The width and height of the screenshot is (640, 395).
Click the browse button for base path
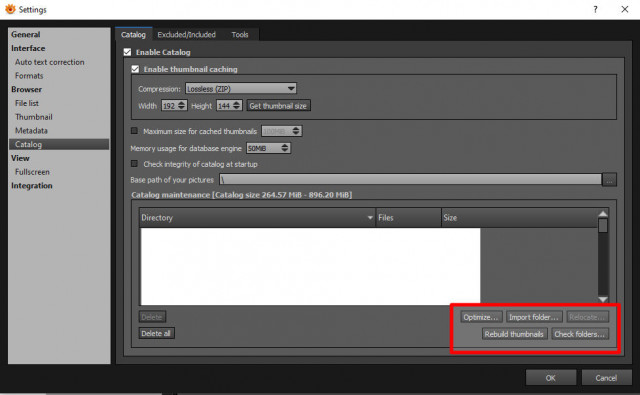click(609, 180)
